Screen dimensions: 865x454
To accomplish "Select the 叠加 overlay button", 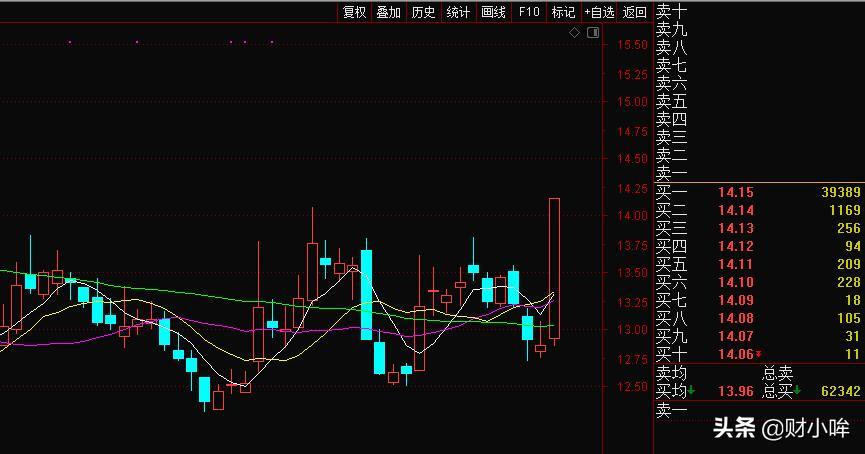I will click(388, 12).
